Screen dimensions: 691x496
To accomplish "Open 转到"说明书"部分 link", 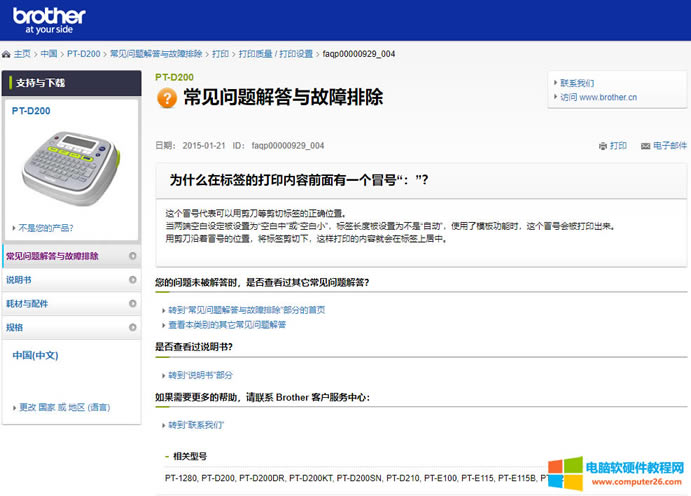I will 200,375.
